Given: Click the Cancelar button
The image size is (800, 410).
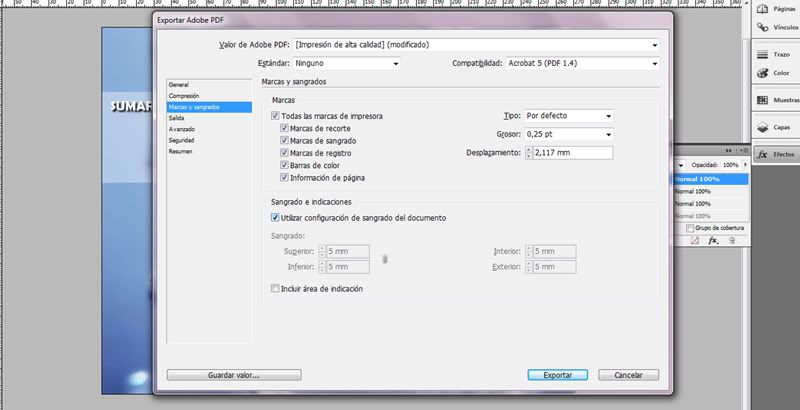Looking at the screenshot, I should 628,375.
